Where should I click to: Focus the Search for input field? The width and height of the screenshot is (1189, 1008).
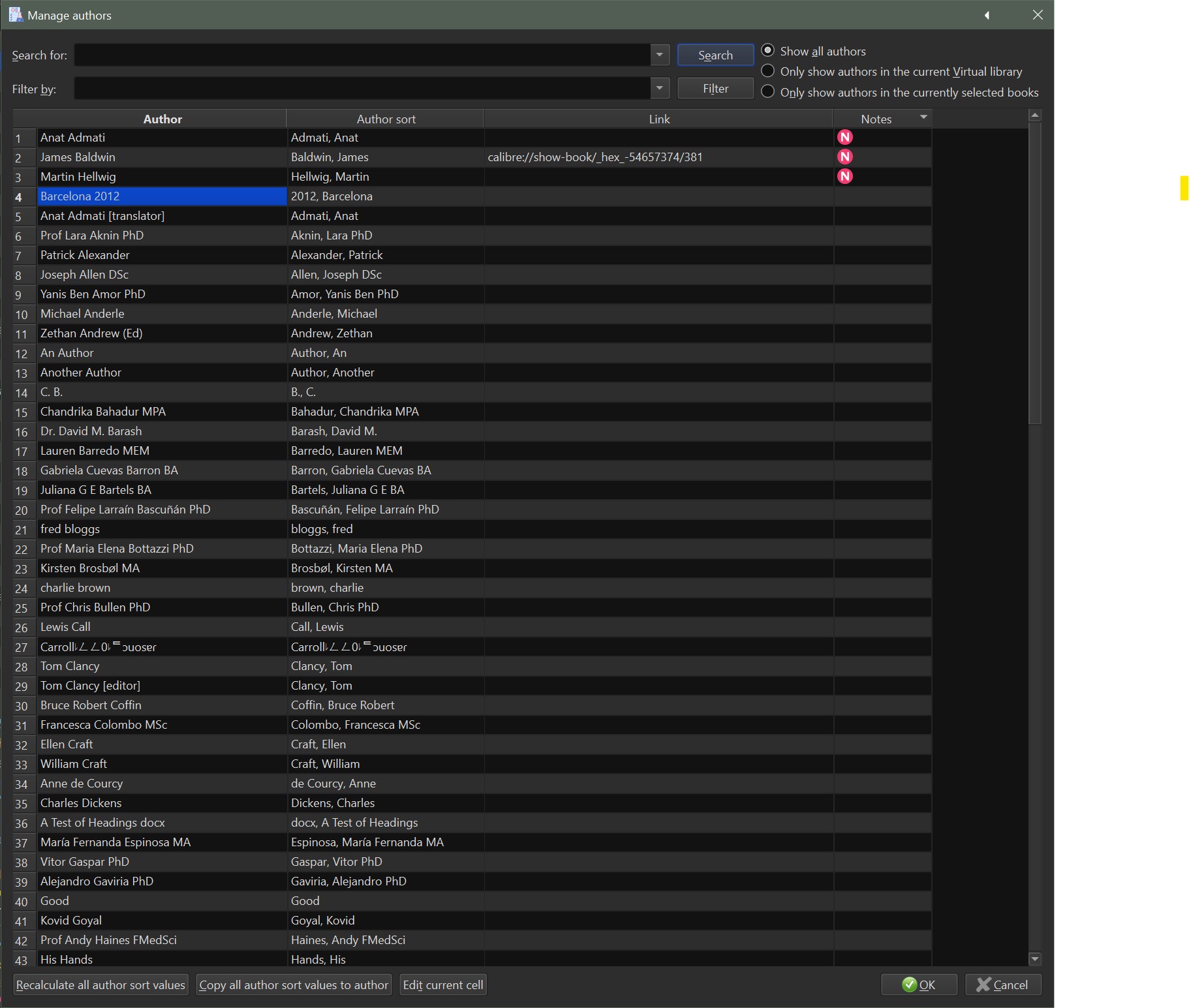(362, 55)
